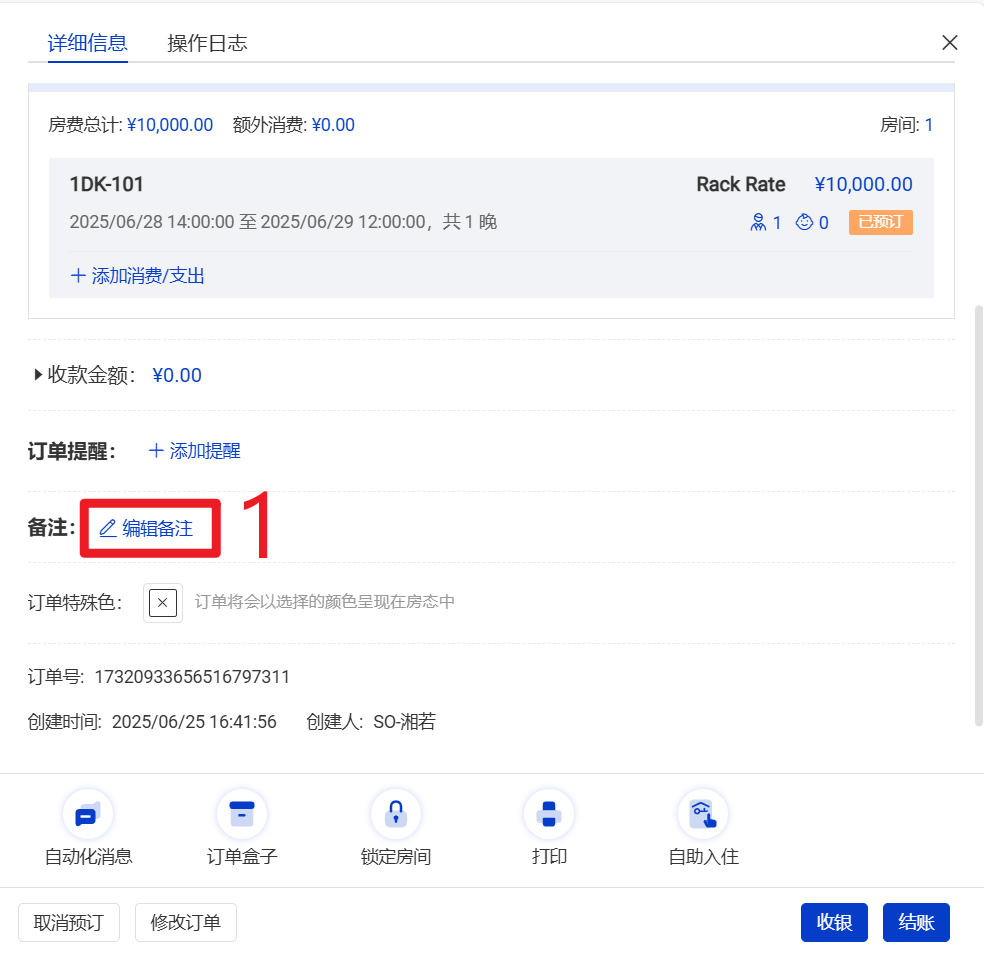Image resolution: width=984 pixels, height=953 pixels.
Task: Close the order detail dialog
Action: (950, 42)
